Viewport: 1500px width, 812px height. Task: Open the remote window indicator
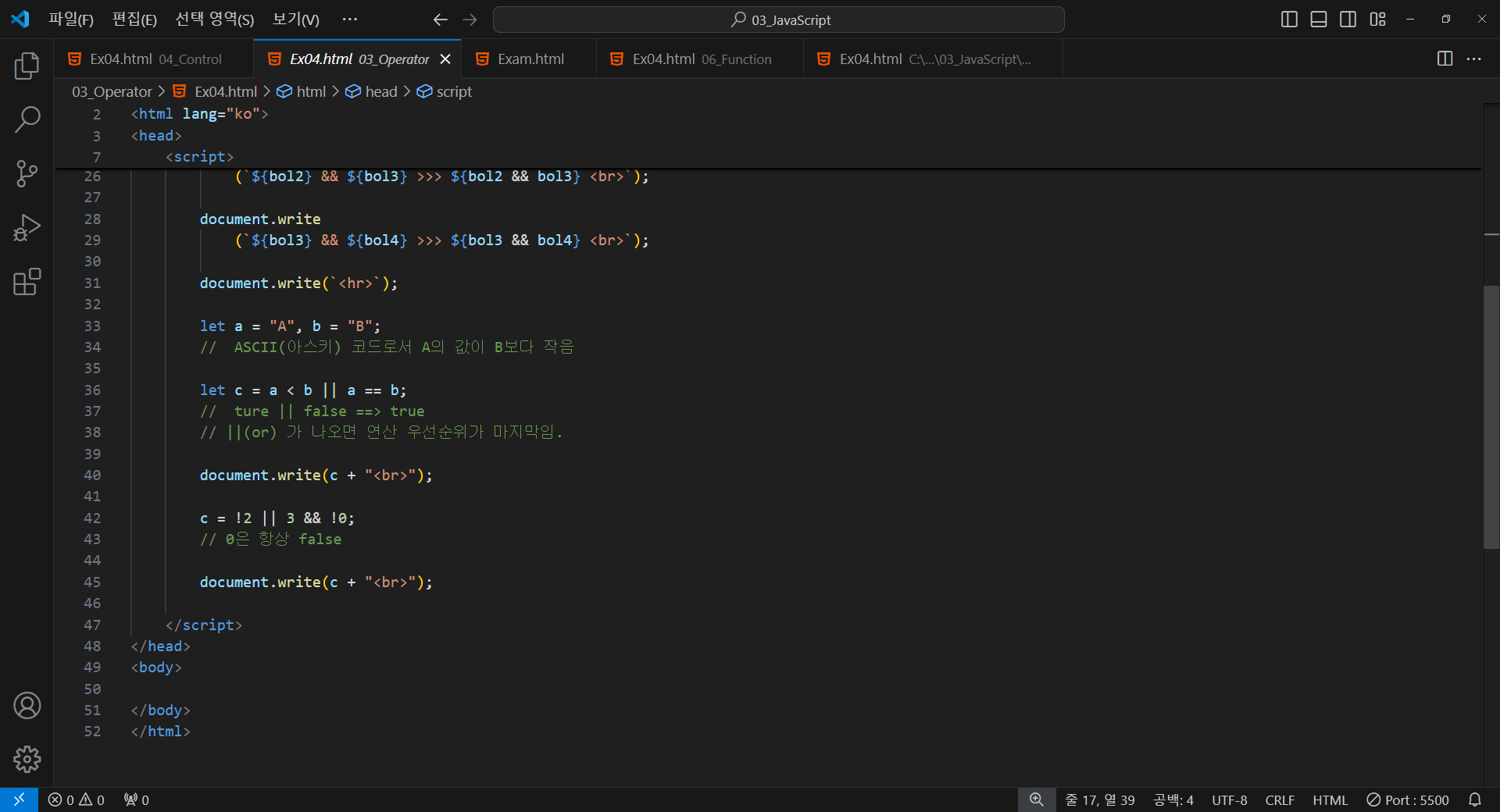pyautogui.click(x=19, y=800)
